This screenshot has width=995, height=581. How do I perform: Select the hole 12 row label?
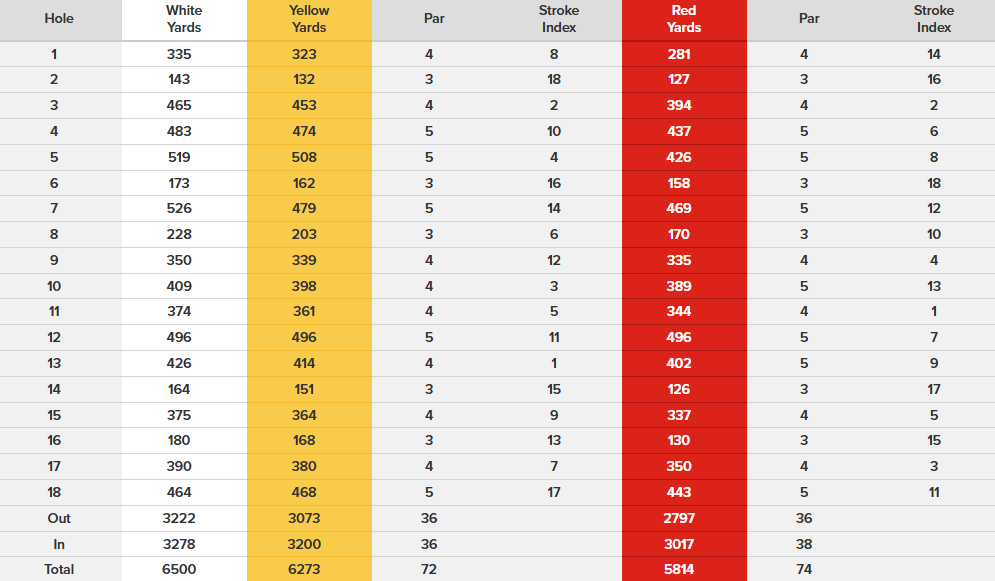pyautogui.click(x=54, y=338)
